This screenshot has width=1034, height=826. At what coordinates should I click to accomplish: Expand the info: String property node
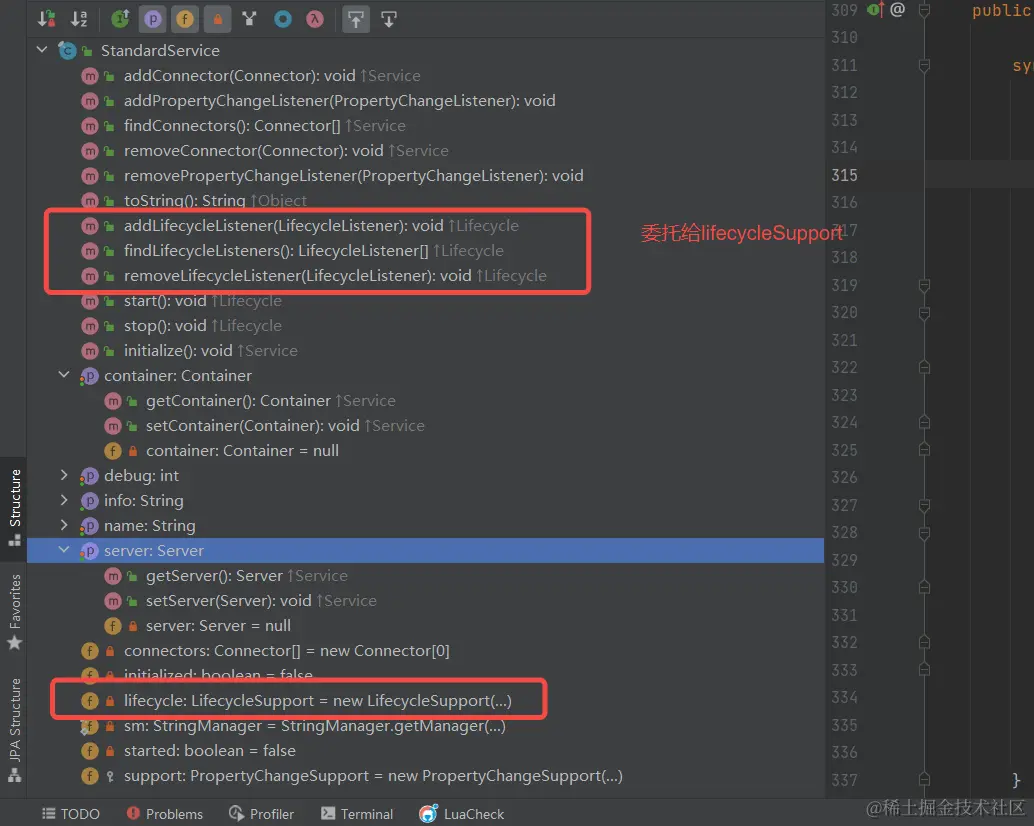[x=64, y=500]
